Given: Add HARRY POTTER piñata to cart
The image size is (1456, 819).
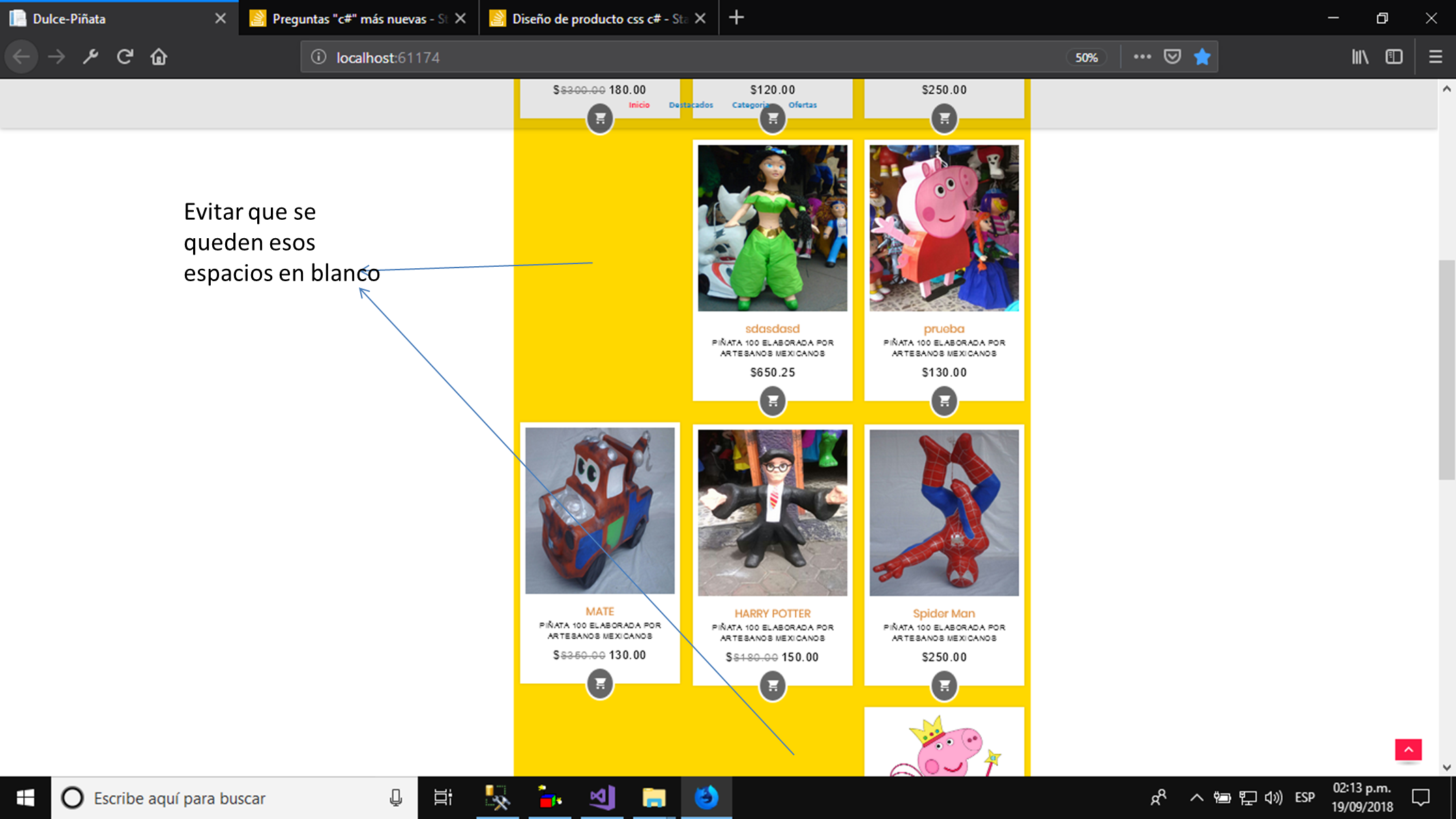Looking at the screenshot, I should click(x=772, y=685).
